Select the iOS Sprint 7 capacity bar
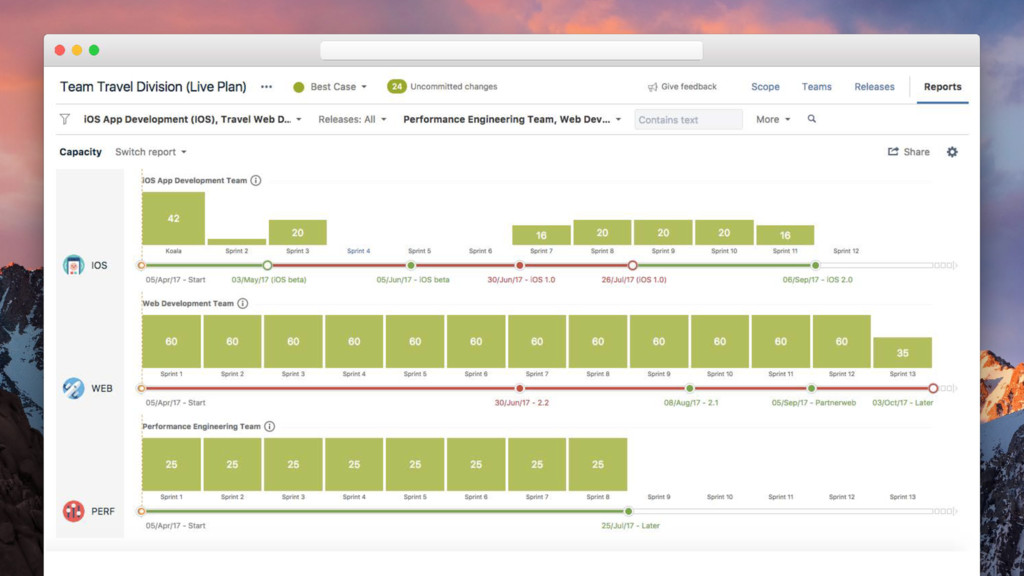1024x576 pixels. click(x=541, y=235)
